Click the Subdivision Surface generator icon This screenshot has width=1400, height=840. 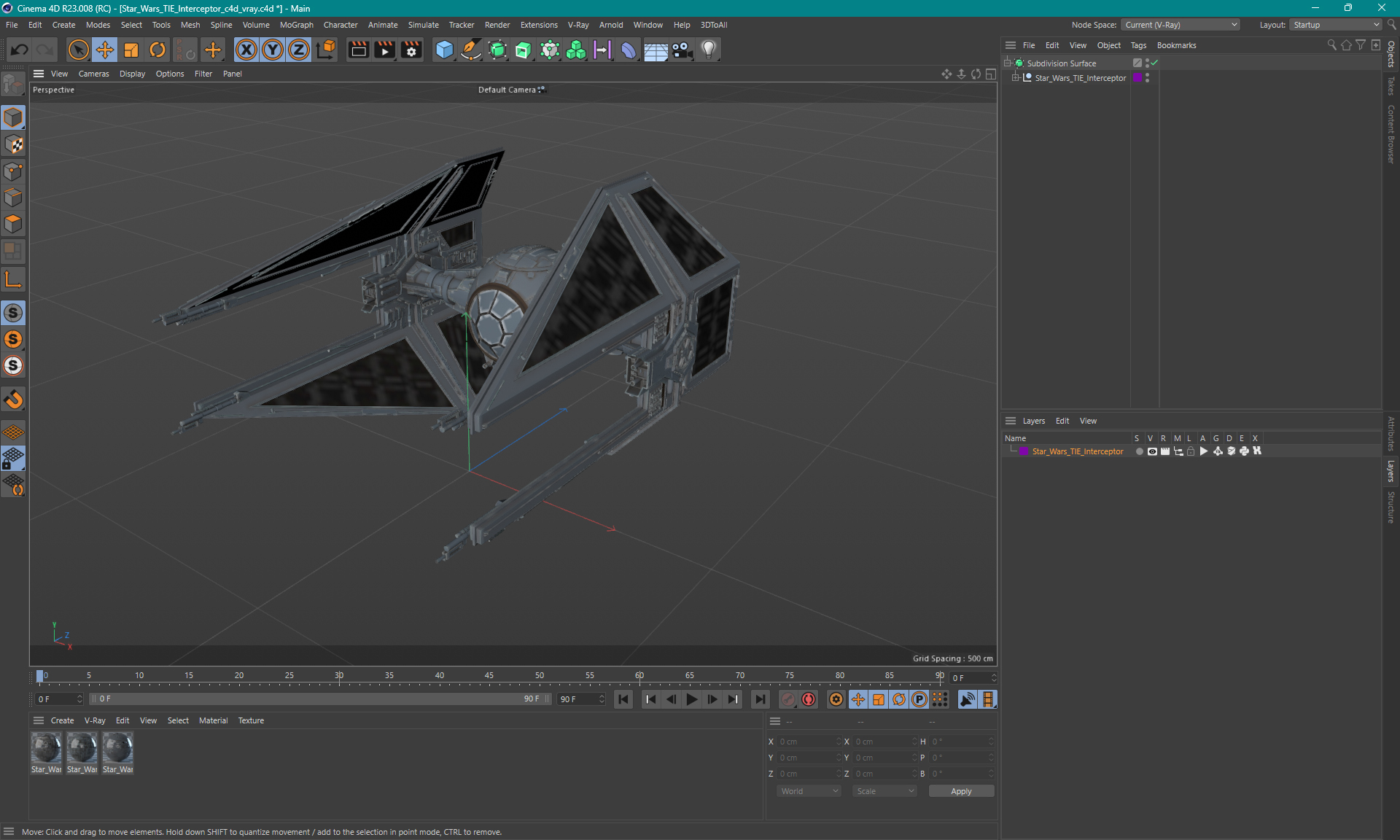(497, 50)
